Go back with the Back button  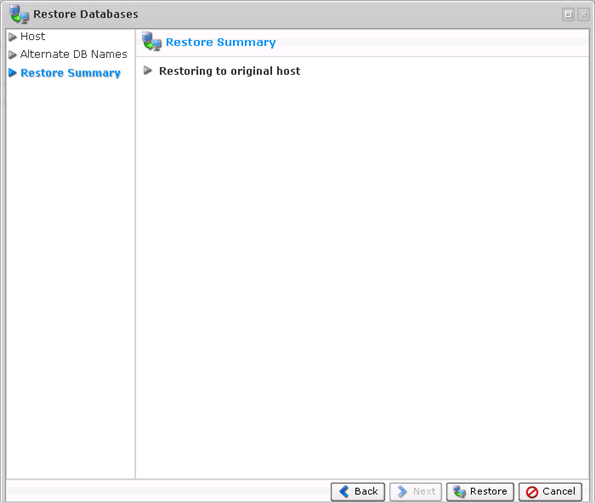(x=358, y=492)
